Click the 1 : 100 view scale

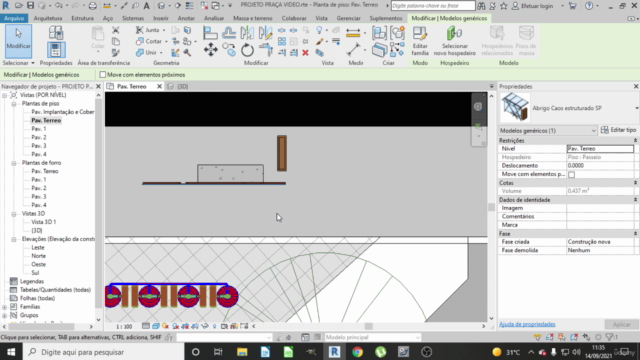coord(124,327)
